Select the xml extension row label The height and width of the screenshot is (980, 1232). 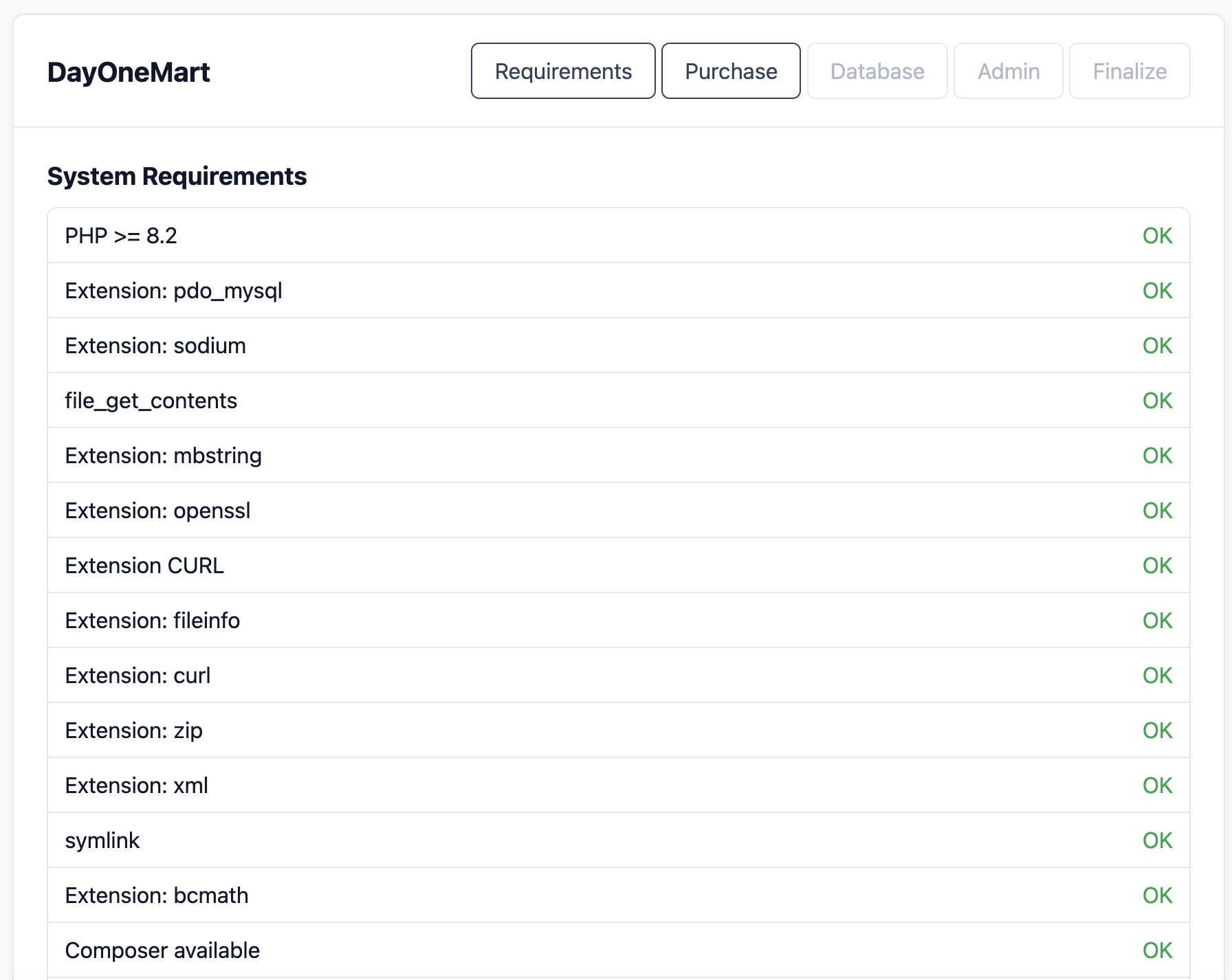tap(136, 786)
